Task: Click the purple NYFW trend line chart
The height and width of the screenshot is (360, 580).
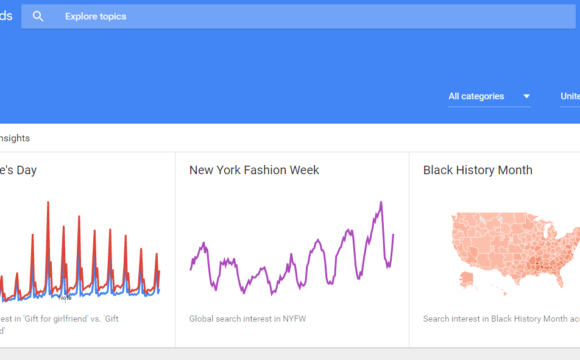Action: 292,248
